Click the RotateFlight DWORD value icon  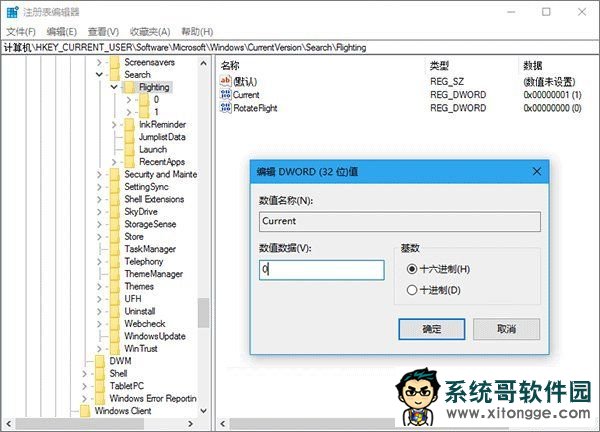coord(225,107)
